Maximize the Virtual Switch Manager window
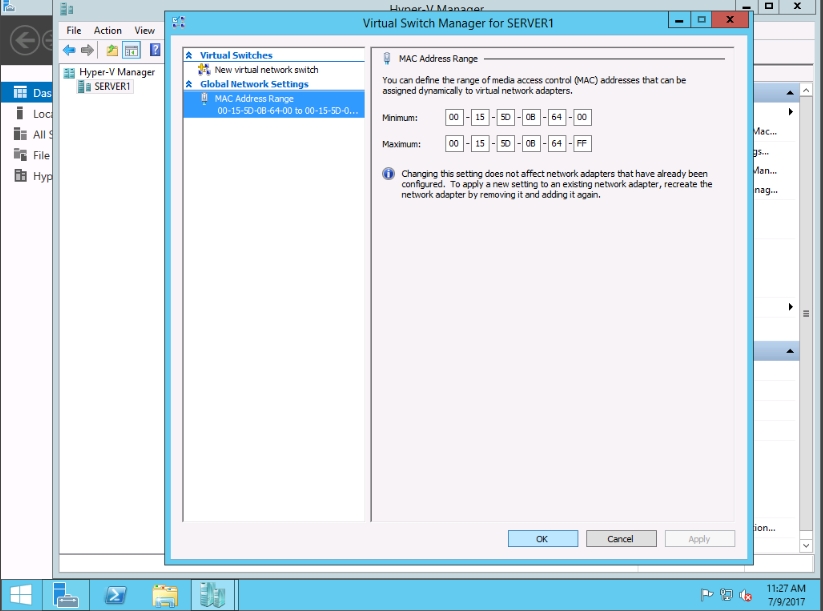 coord(702,20)
